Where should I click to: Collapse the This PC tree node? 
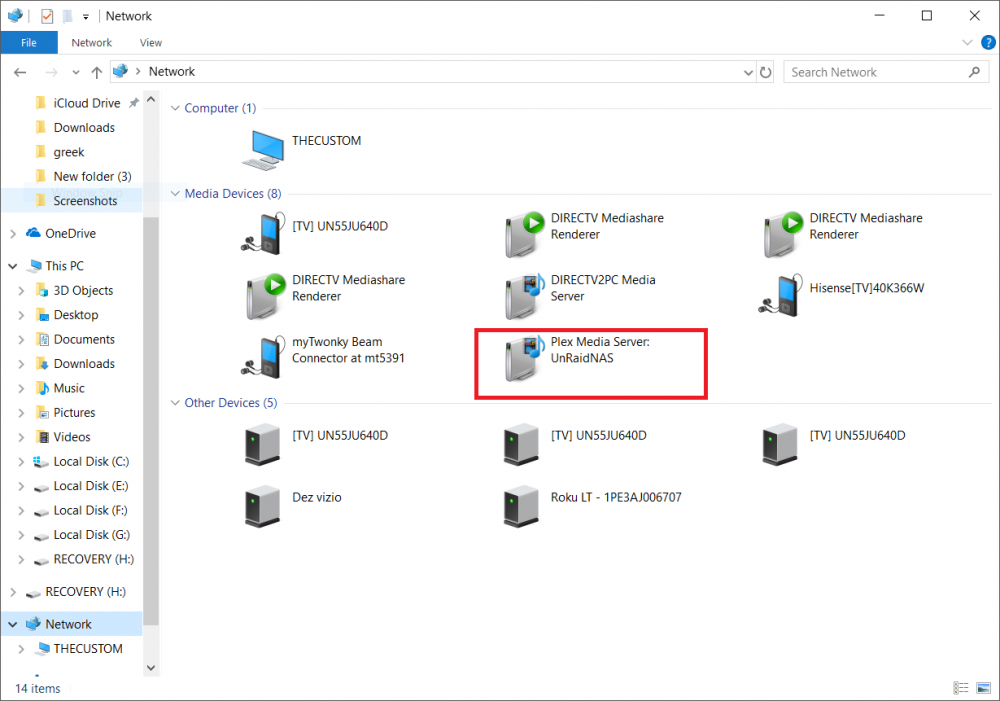coord(13,266)
